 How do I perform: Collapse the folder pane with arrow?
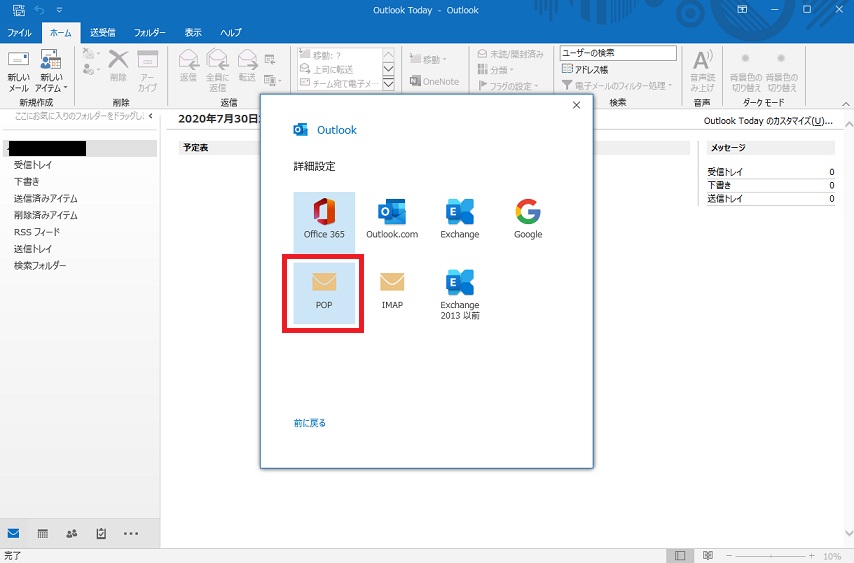tap(151, 117)
